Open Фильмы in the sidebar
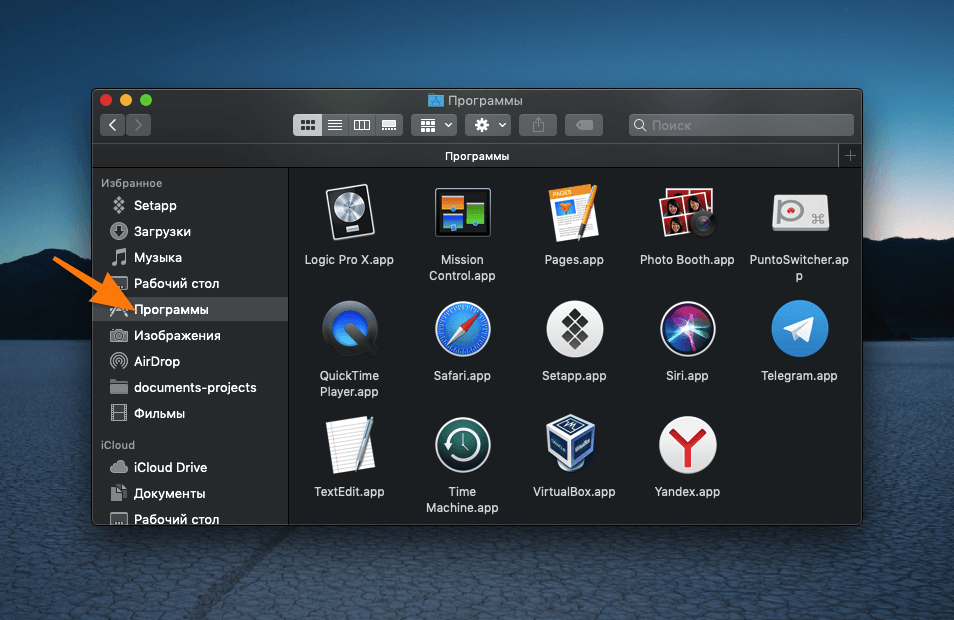 [x=190, y=414]
